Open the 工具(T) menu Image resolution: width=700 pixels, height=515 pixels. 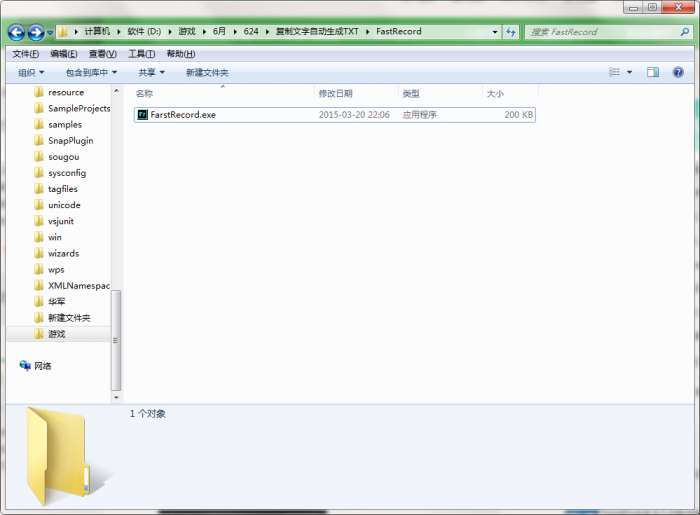pos(142,54)
